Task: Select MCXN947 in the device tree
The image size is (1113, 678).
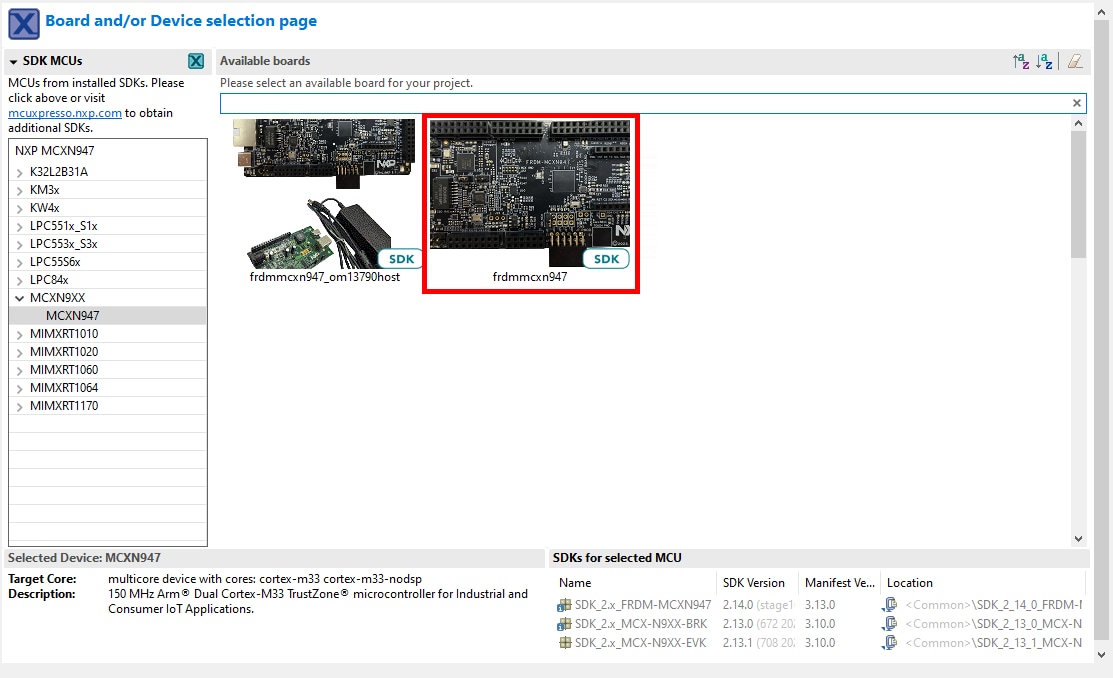Action: 72,316
